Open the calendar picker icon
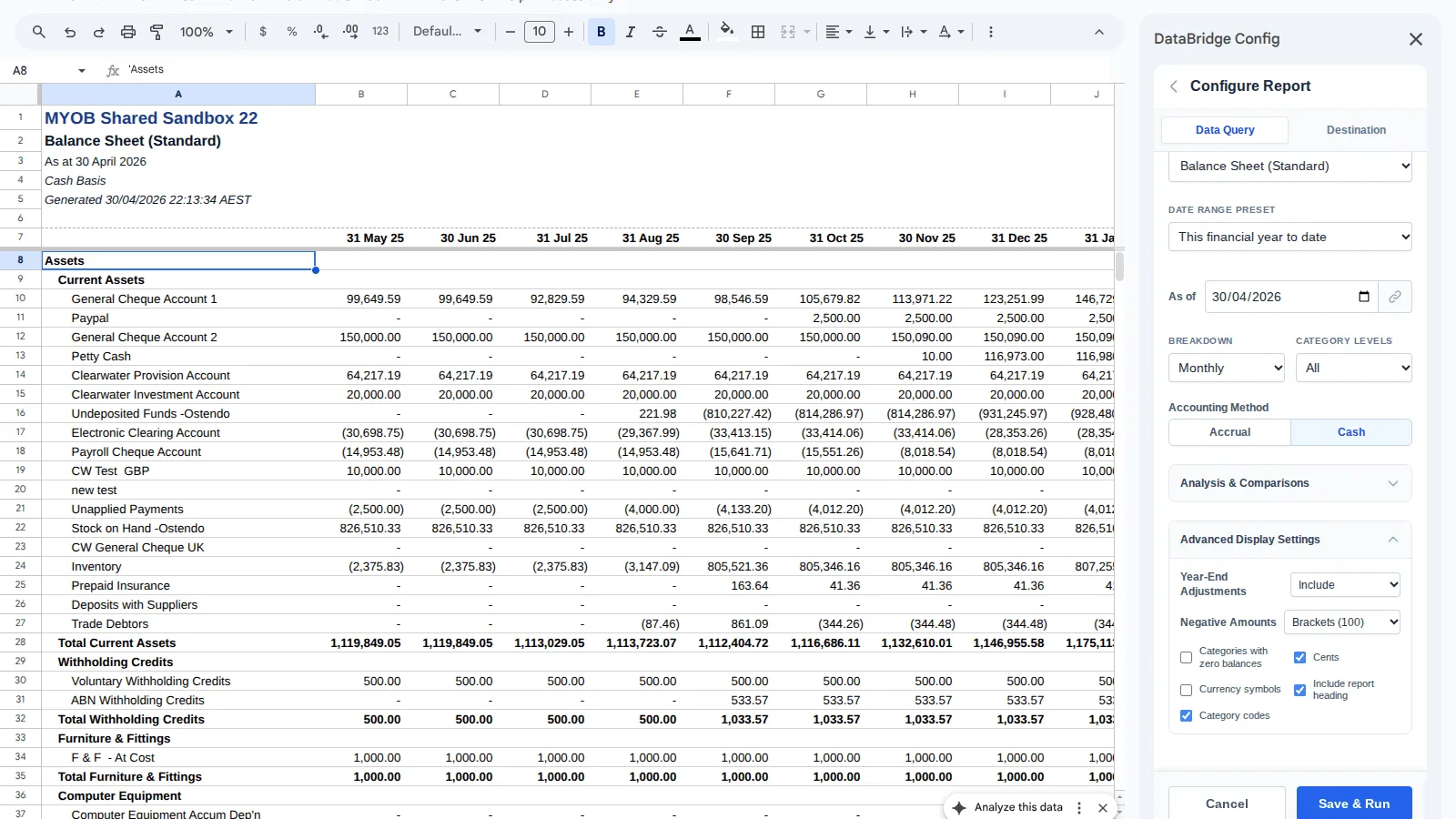Image resolution: width=1456 pixels, height=819 pixels. (x=1364, y=297)
